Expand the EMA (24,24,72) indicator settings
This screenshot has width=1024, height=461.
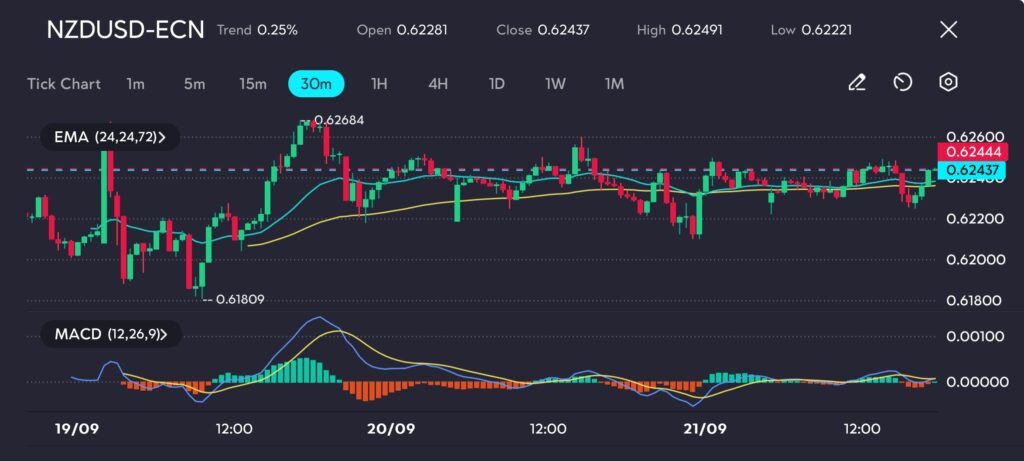[103, 137]
